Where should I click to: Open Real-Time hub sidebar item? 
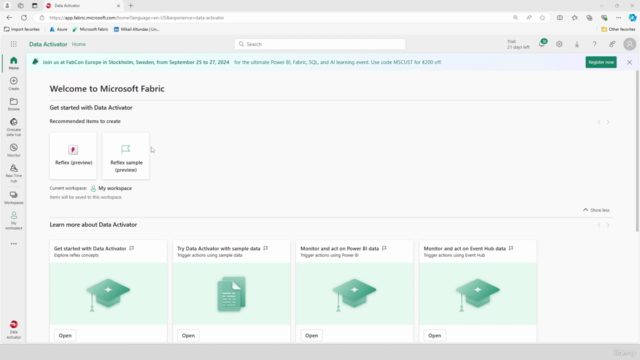[x=13, y=173]
